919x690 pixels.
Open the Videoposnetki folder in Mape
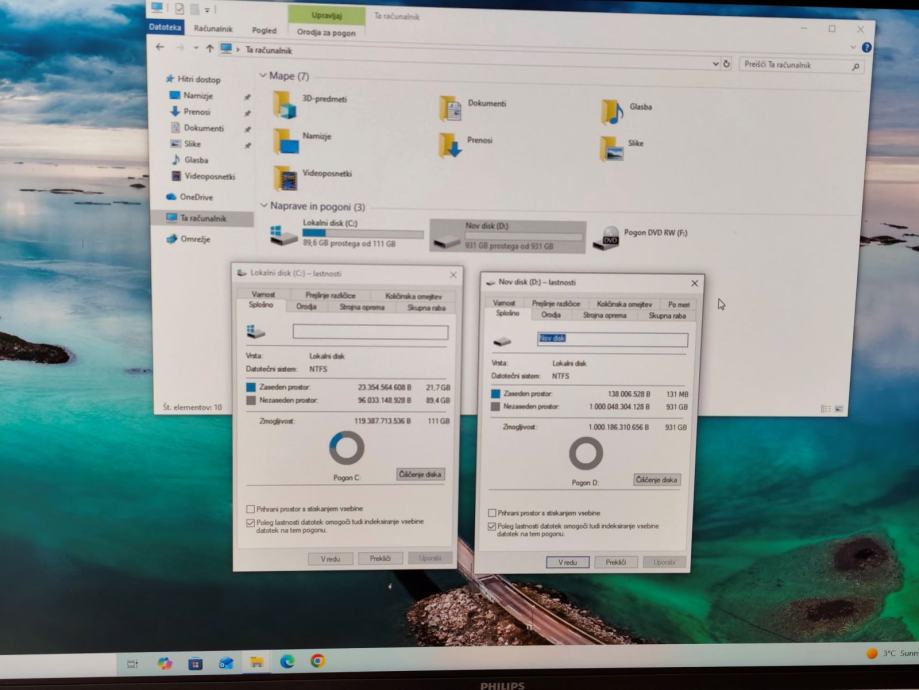point(285,178)
